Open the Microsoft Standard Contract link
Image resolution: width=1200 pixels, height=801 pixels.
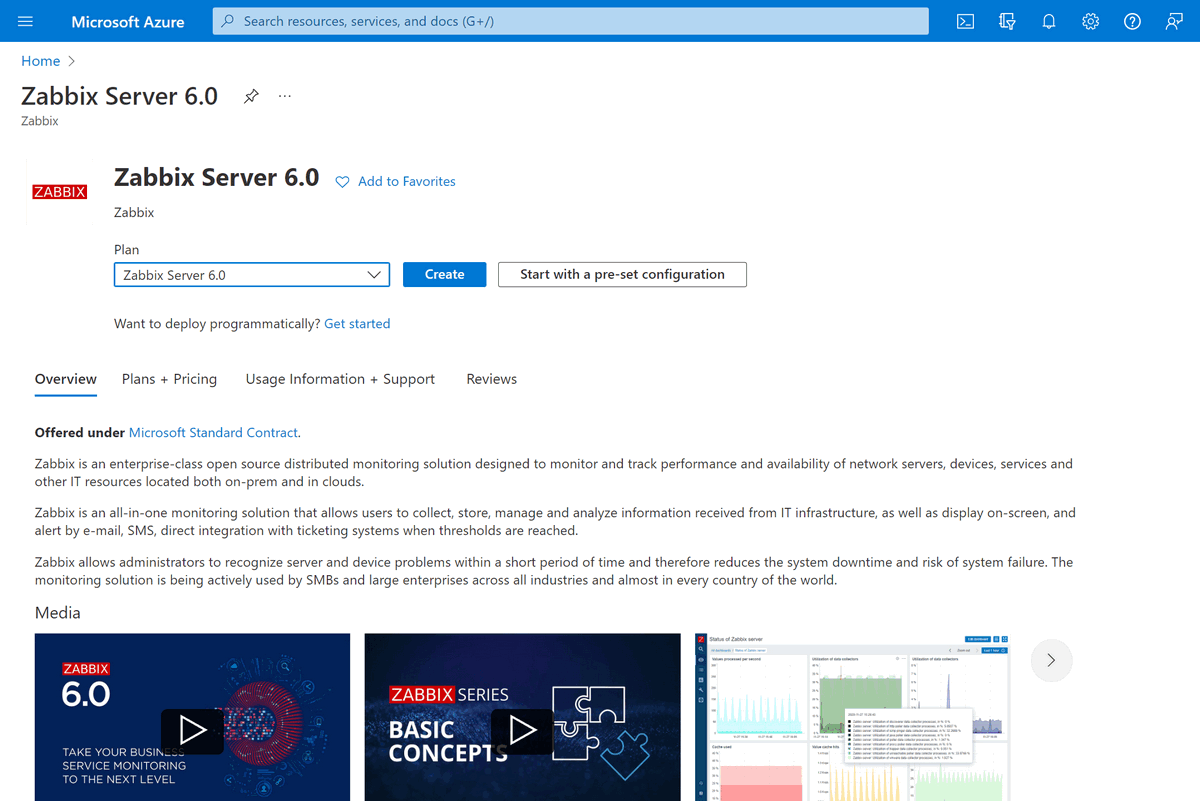click(x=213, y=433)
